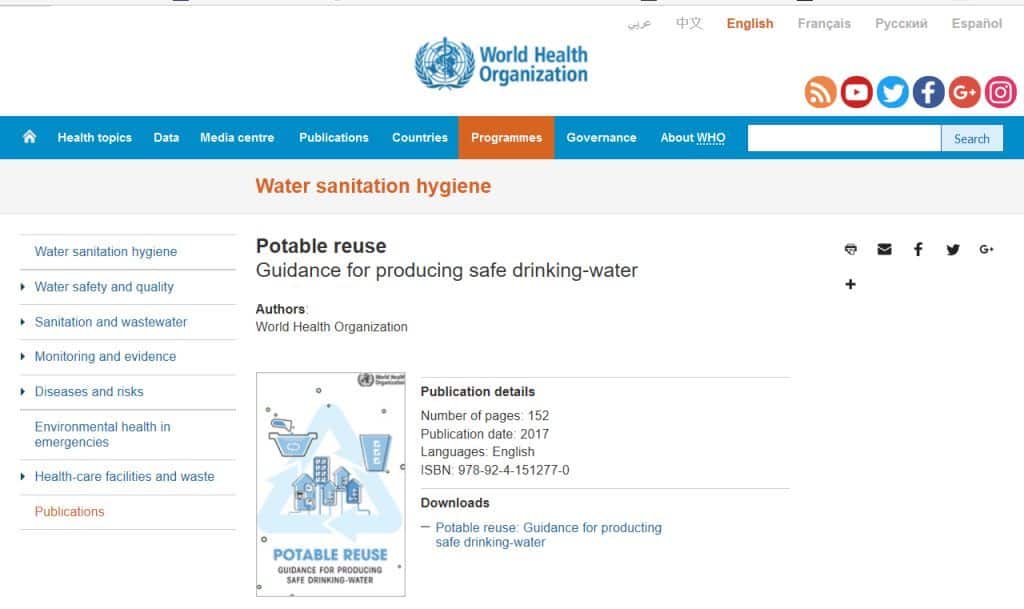This screenshot has height=609, width=1024.
Task: Go to home via house icon
Action: click(29, 137)
